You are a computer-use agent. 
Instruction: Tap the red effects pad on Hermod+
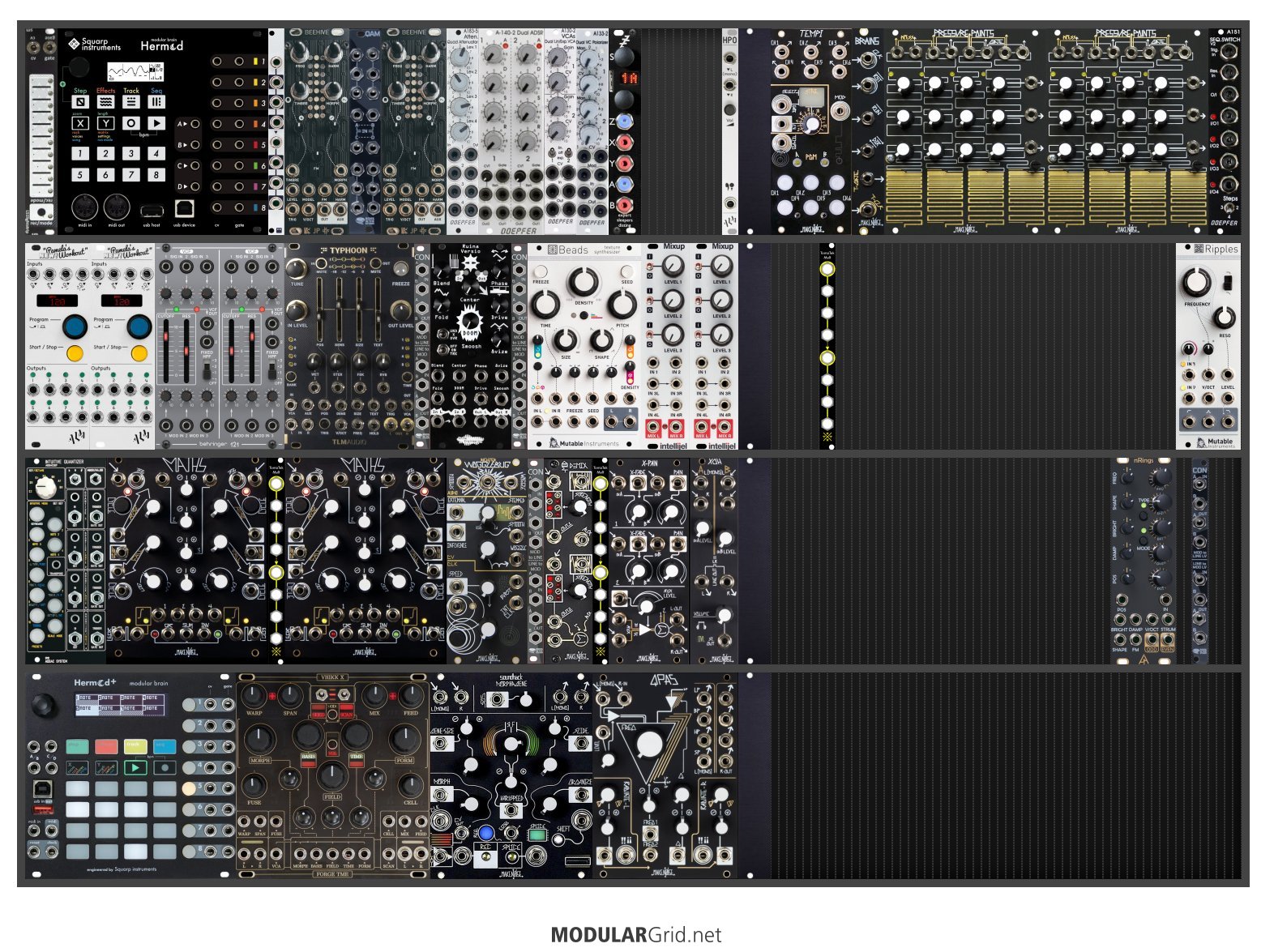[x=106, y=746]
